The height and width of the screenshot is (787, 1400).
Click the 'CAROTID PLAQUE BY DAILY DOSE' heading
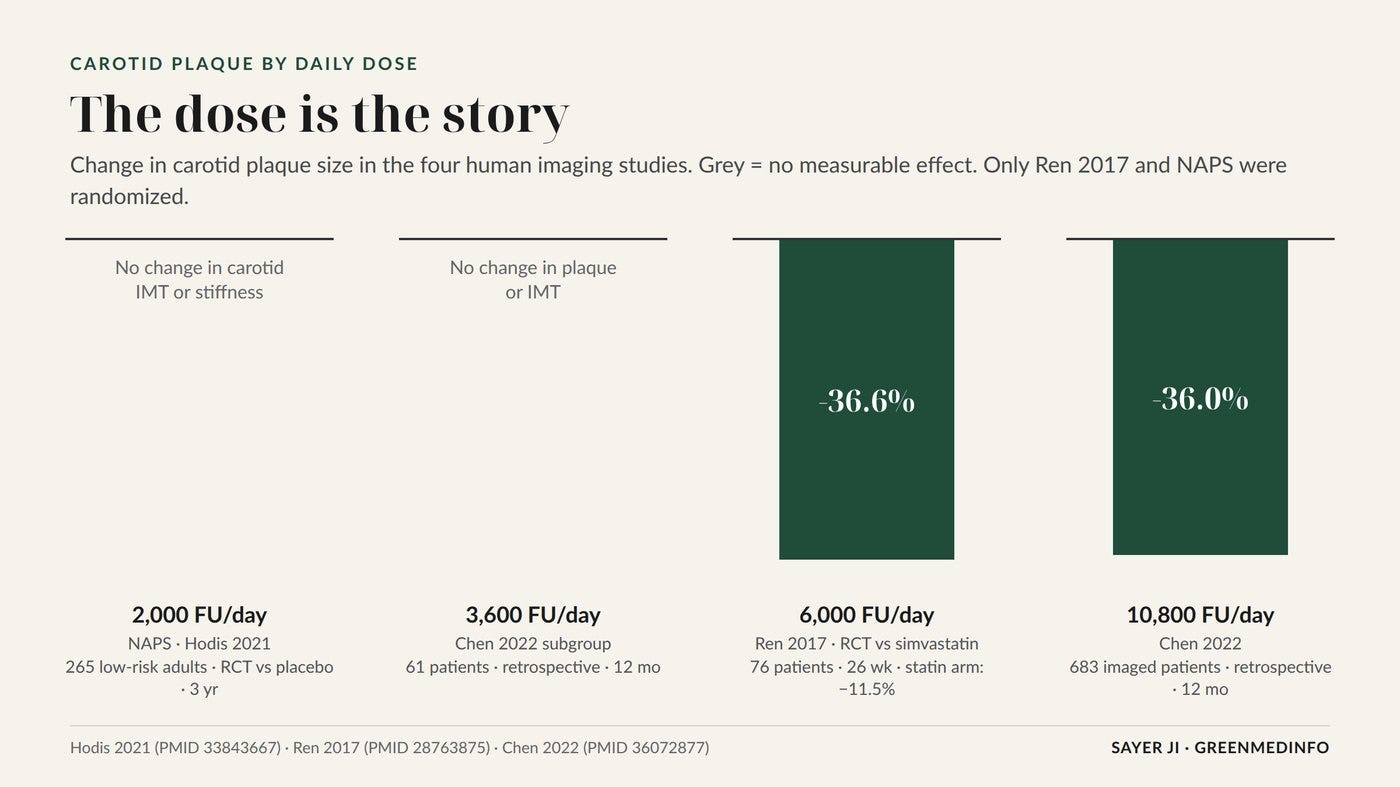pos(244,64)
